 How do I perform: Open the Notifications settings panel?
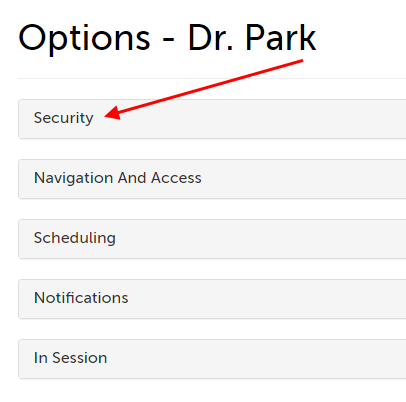pyautogui.click(x=212, y=299)
